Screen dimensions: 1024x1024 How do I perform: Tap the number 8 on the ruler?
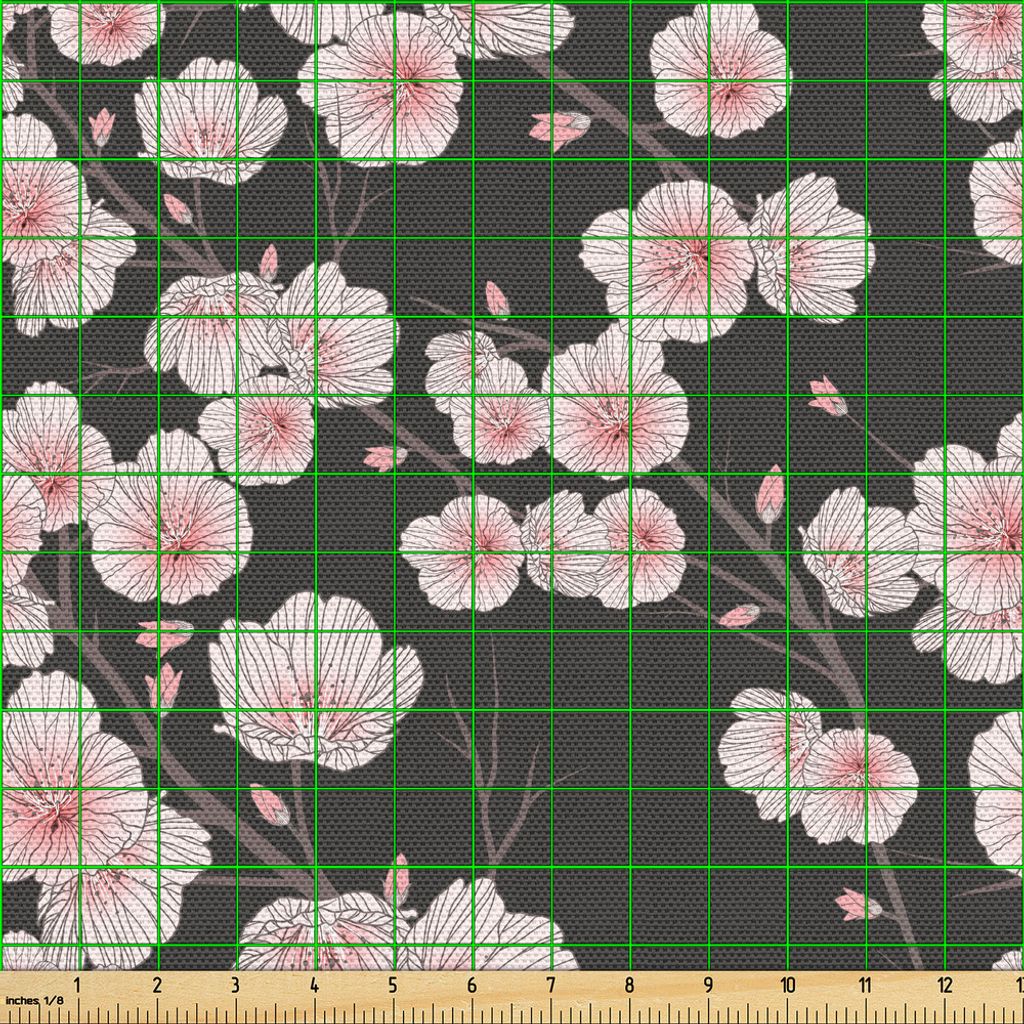point(630,986)
